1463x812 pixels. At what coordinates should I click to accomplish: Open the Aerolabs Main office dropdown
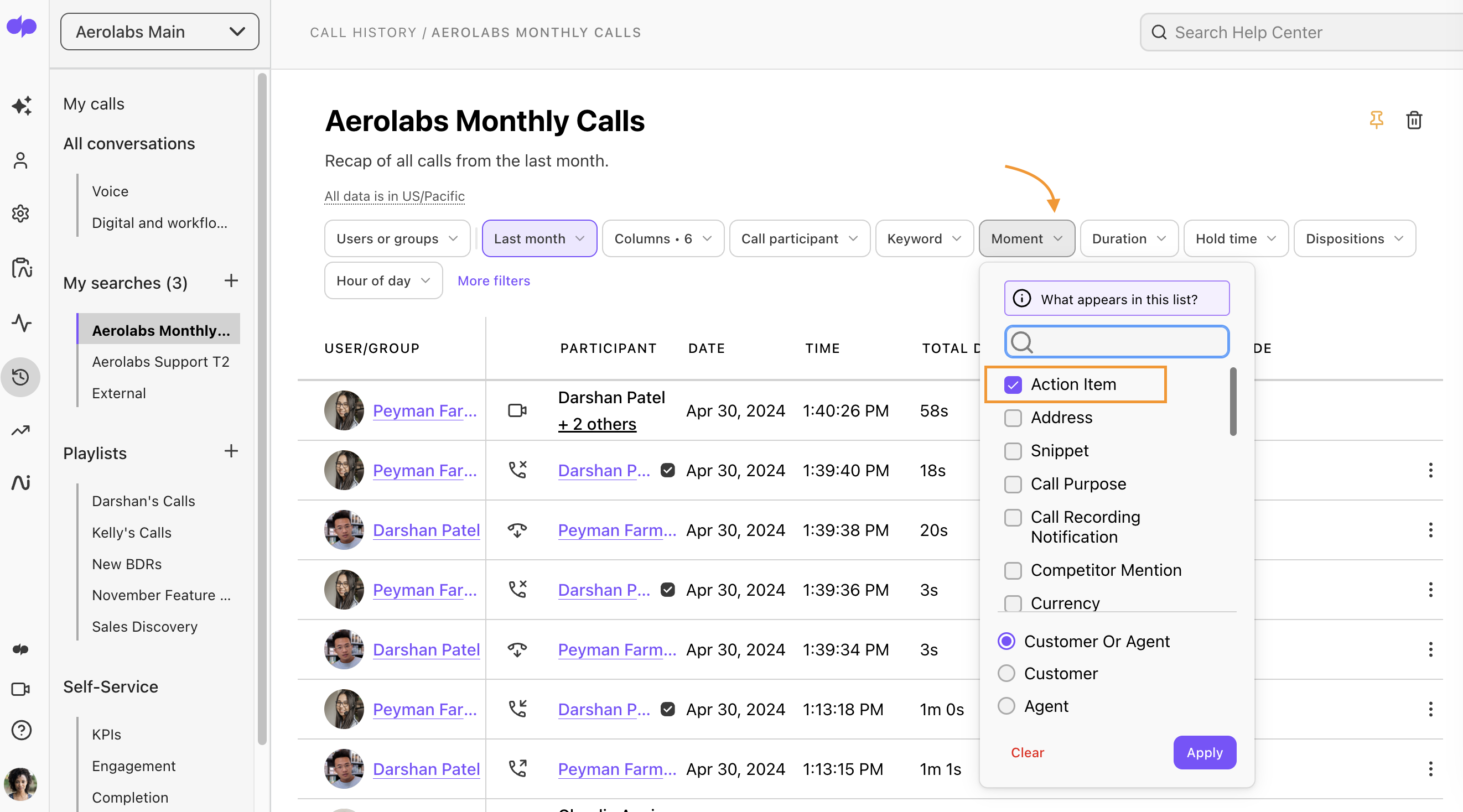(x=159, y=32)
